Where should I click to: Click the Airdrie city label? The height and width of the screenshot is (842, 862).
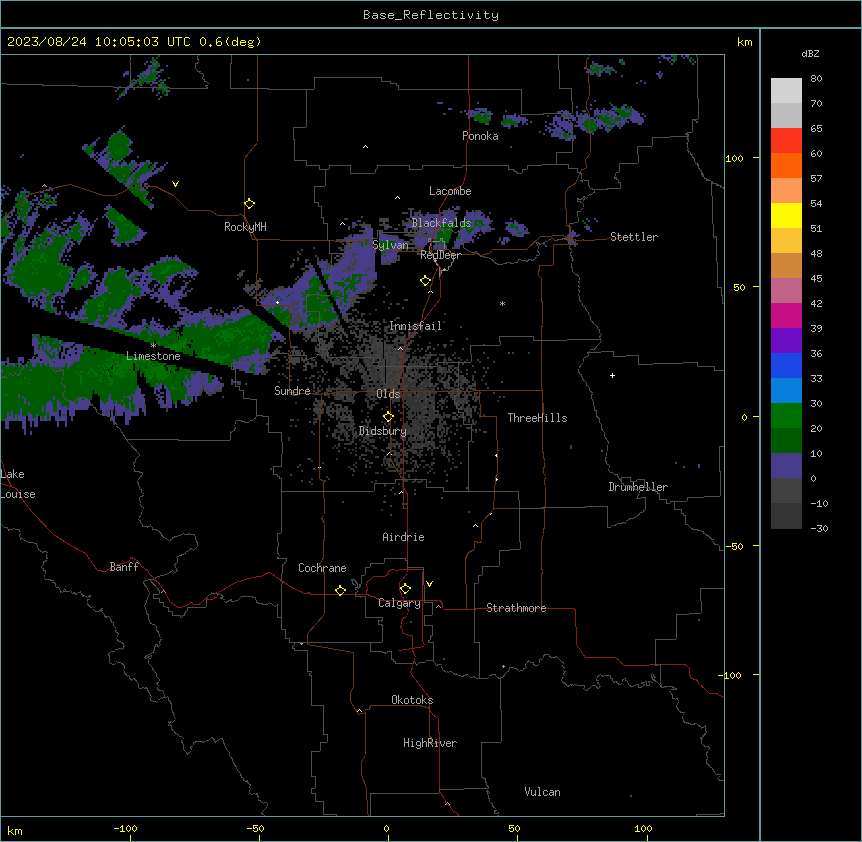coord(404,537)
